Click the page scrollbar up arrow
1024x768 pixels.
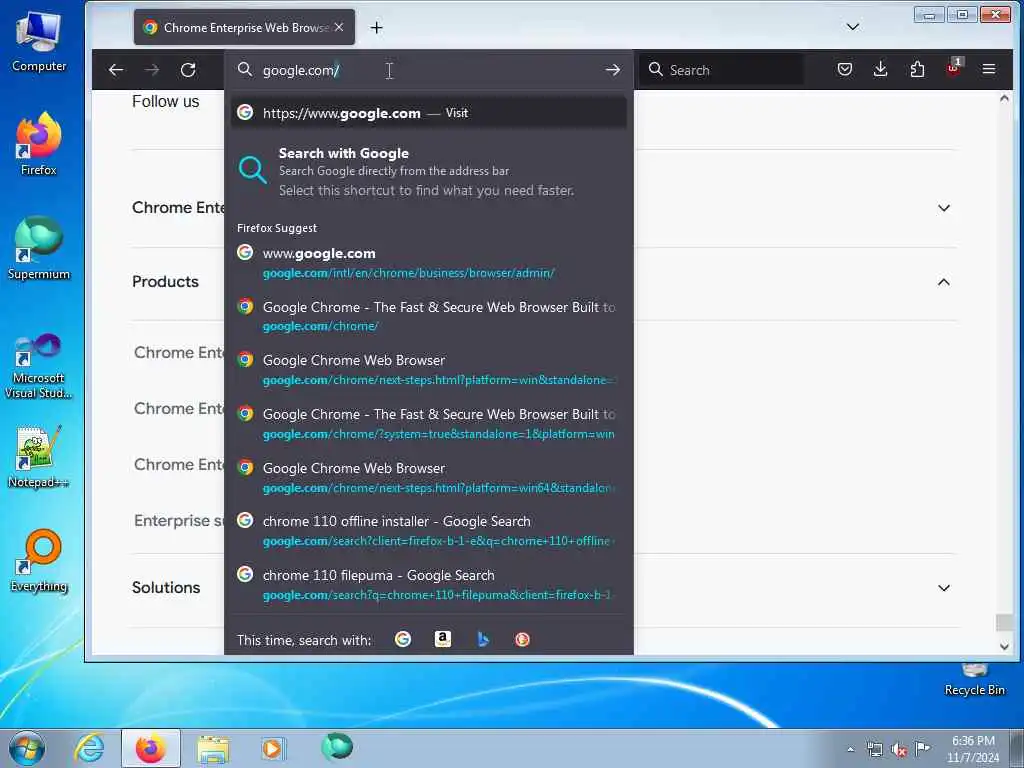coord(1004,99)
